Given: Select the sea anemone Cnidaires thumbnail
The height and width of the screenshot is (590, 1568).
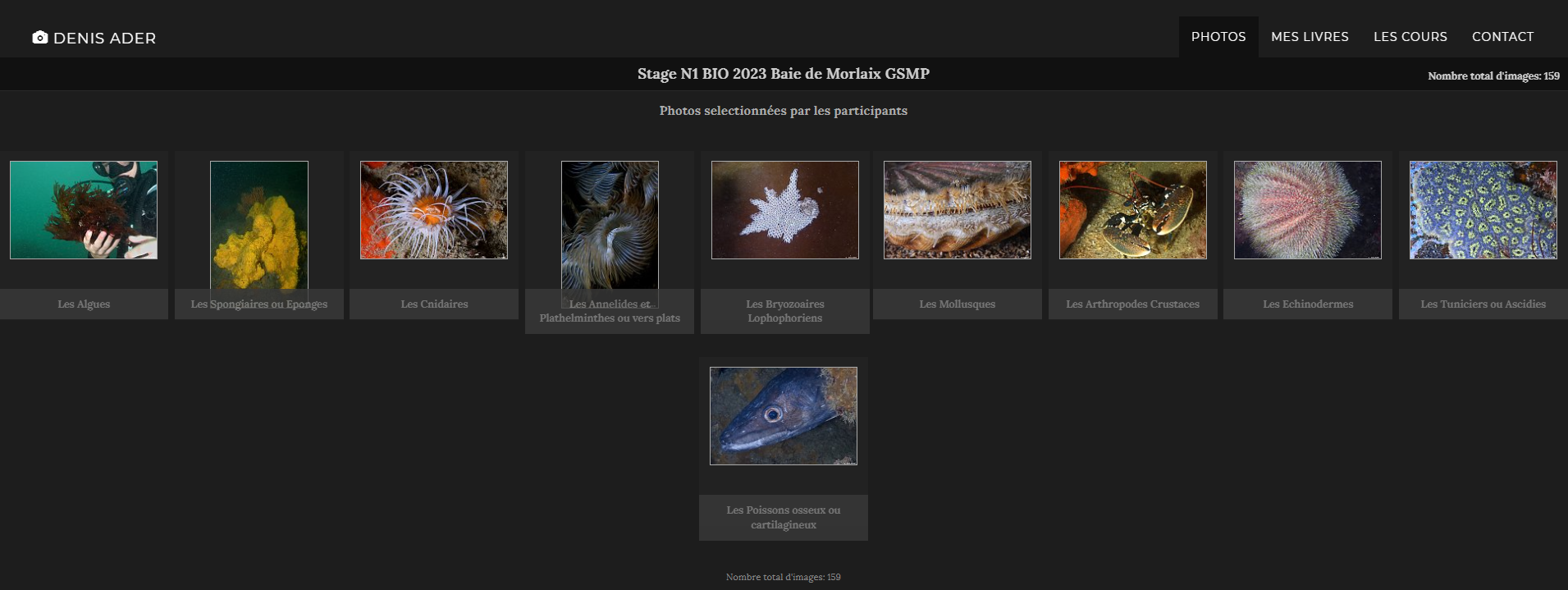Looking at the screenshot, I should pyautogui.click(x=434, y=210).
